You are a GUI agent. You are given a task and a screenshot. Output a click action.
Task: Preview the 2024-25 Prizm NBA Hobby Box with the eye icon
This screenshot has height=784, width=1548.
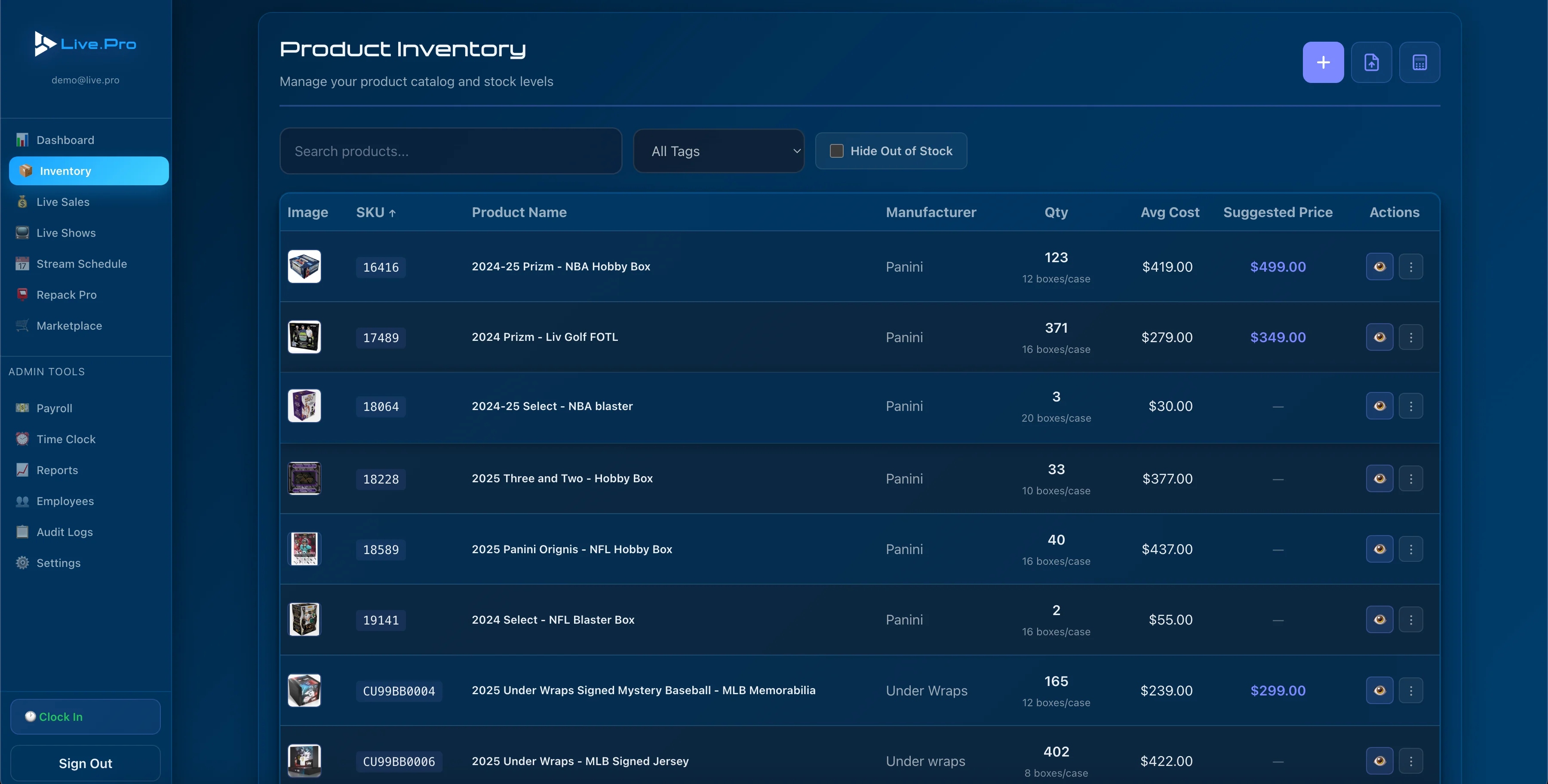click(1379, 267)
